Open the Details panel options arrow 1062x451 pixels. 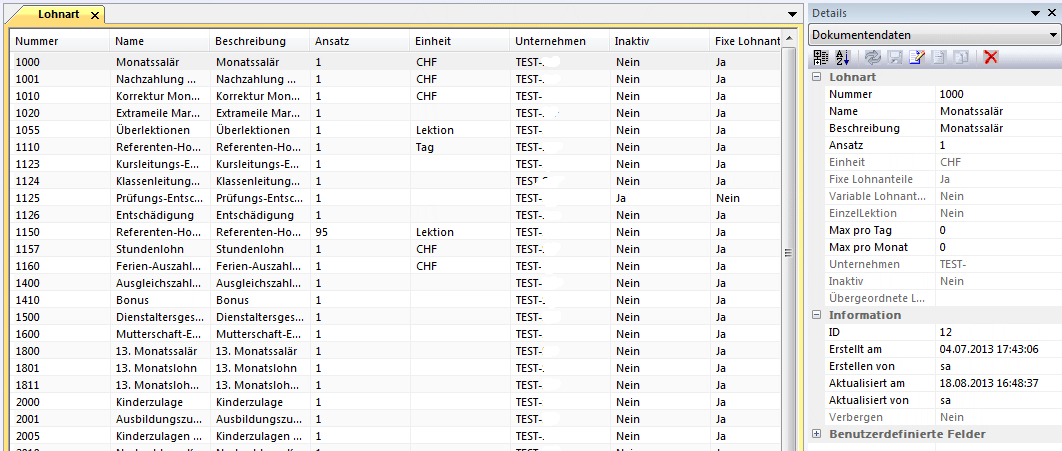1036,13
